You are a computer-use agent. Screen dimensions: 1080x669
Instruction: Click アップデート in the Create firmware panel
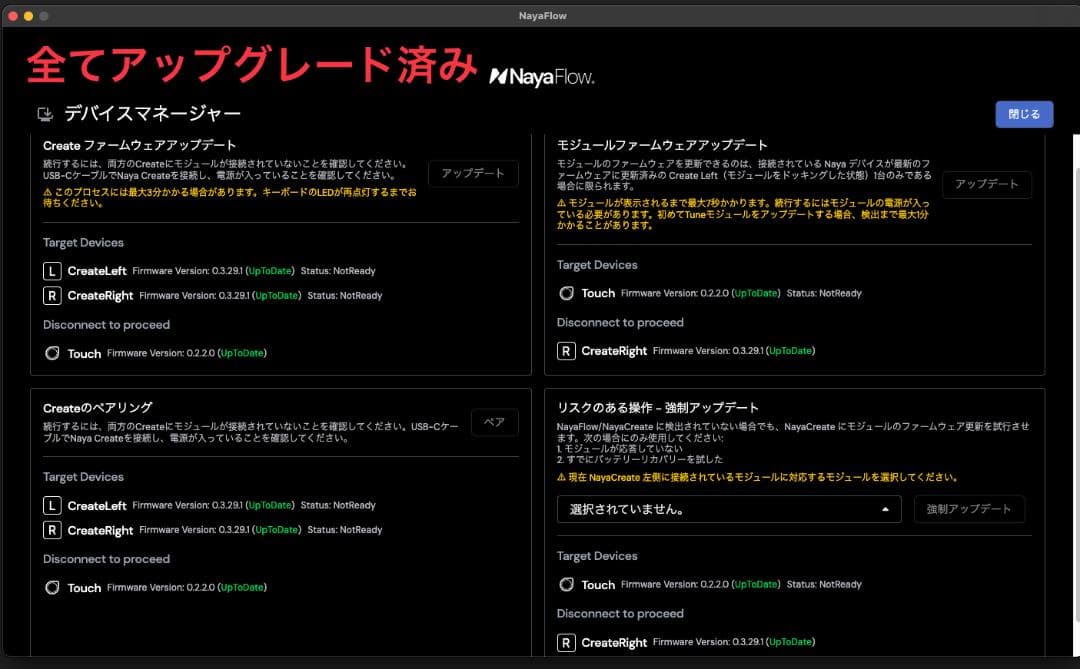click(473, 173)
